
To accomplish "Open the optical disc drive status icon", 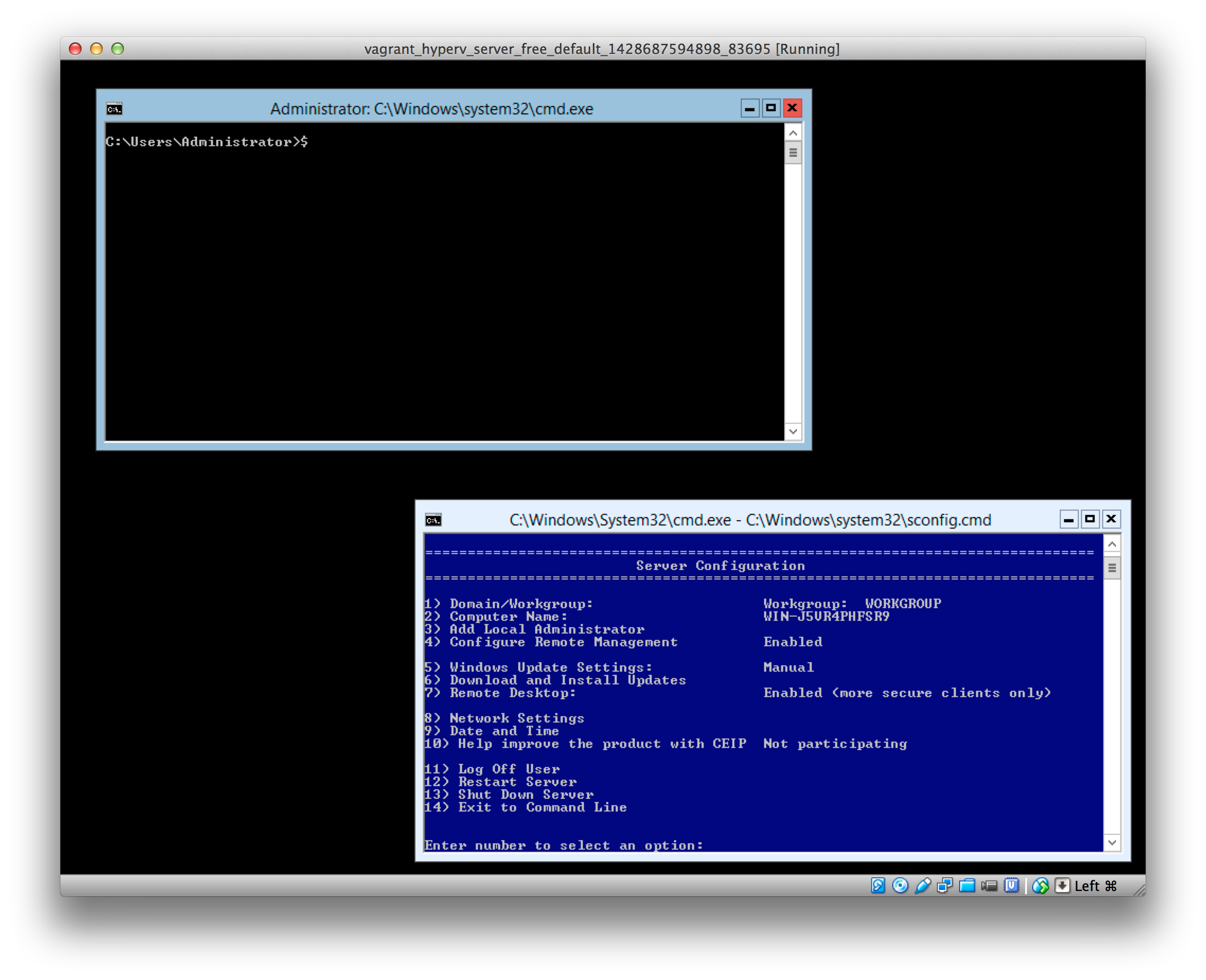I will (x=900, y=886).
